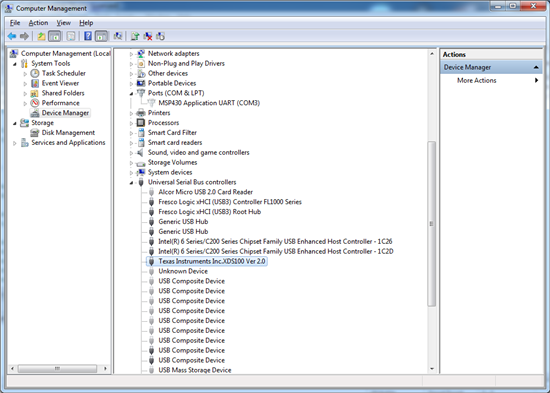Screen dimensions: 550x393
Task: Select Texas Instruments Inc.XDS100 Ver 2.0 device
Action: coord(212,261)
